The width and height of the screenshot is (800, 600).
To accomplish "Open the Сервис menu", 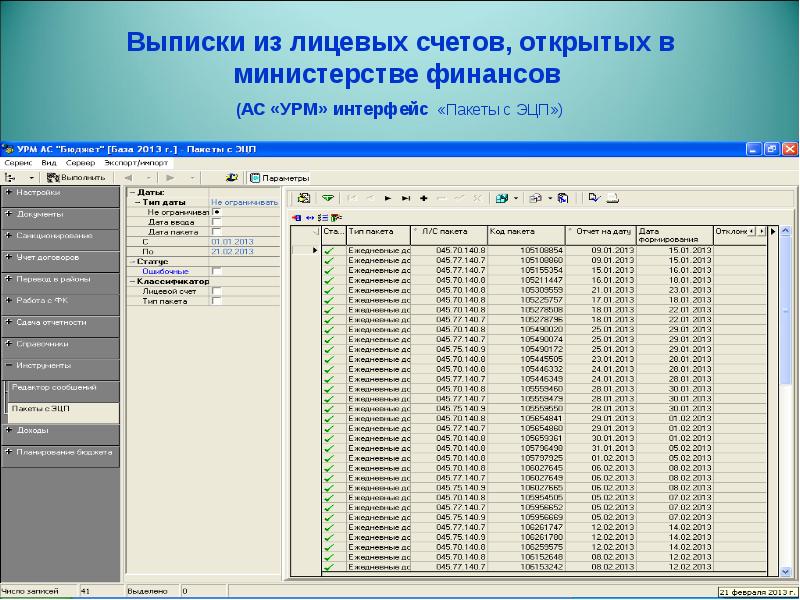I will pos(18,161).
